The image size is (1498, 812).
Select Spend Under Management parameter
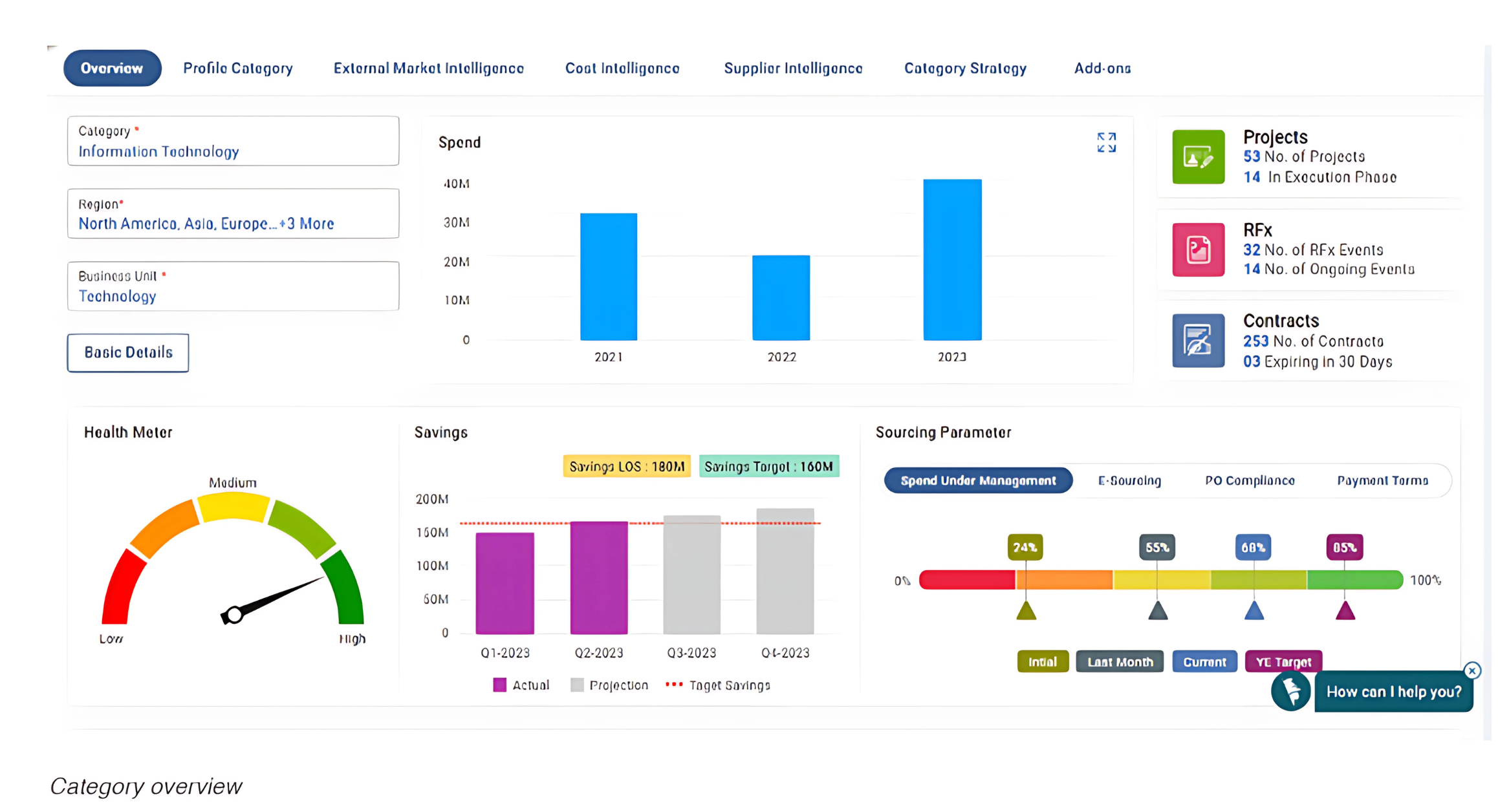tap(978, 480)
